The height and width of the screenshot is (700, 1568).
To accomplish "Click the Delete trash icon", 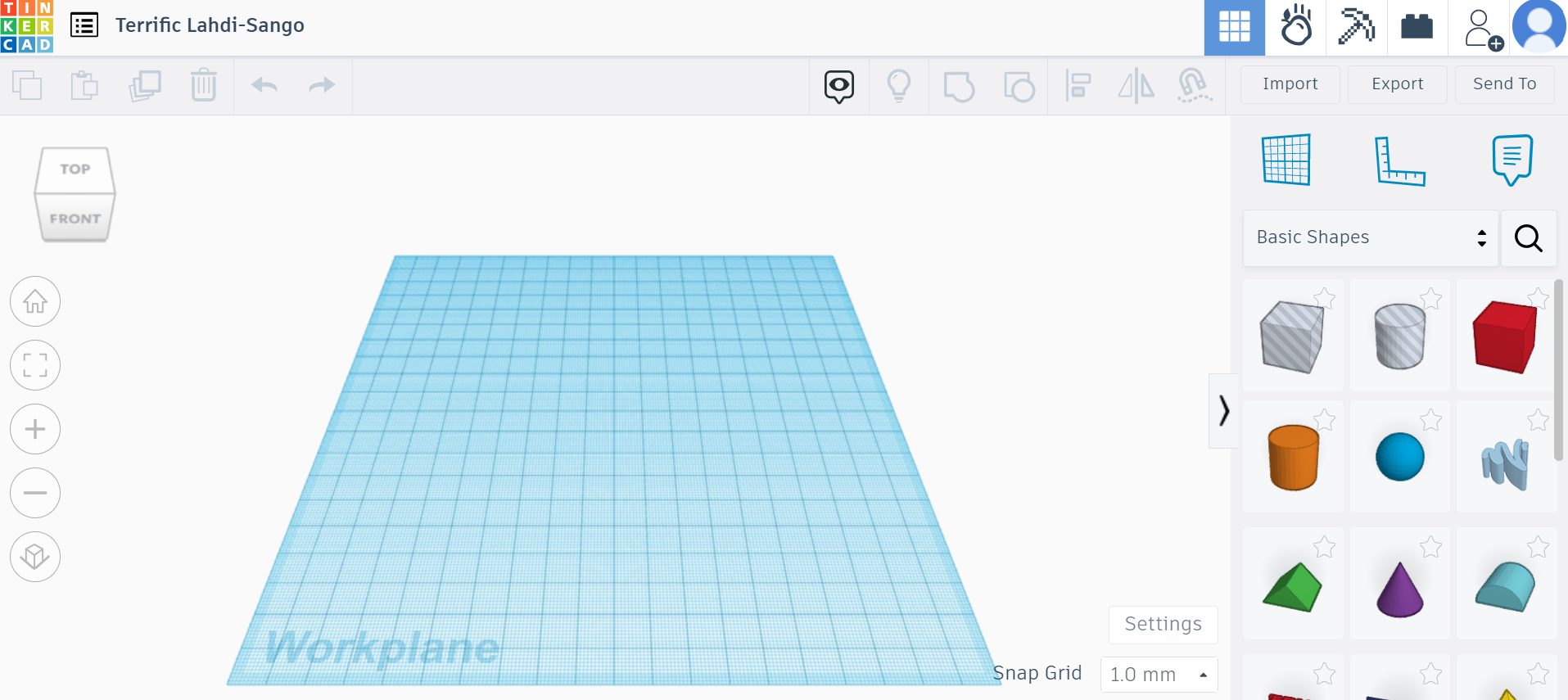I will pyautogui.click(x=204, y=85).
